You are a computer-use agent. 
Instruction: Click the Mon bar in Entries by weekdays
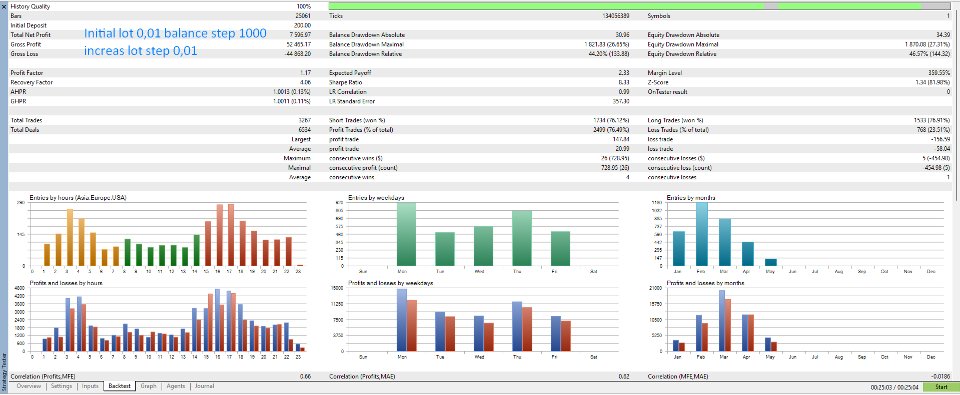click(407, 235)
